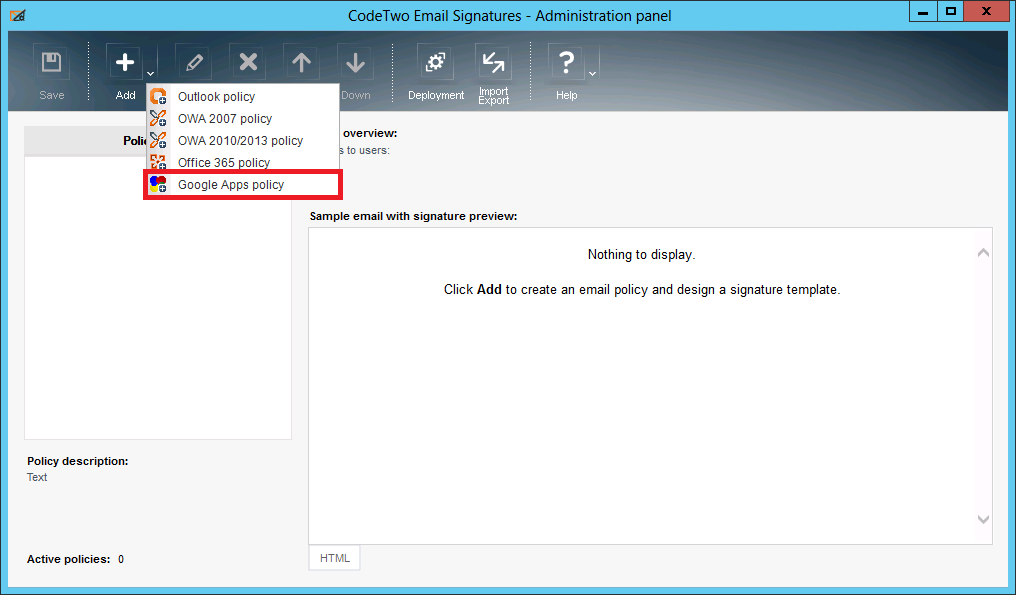Switch to the HTML tab
1016x595 pixels.
(334, 558)
